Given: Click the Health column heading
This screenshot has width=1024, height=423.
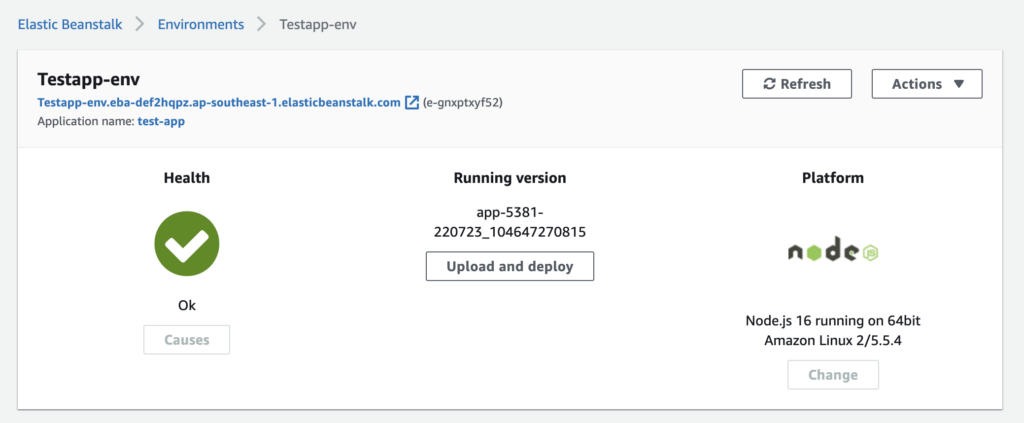Looking at the screenshot, I should click(x=187, y=178).
